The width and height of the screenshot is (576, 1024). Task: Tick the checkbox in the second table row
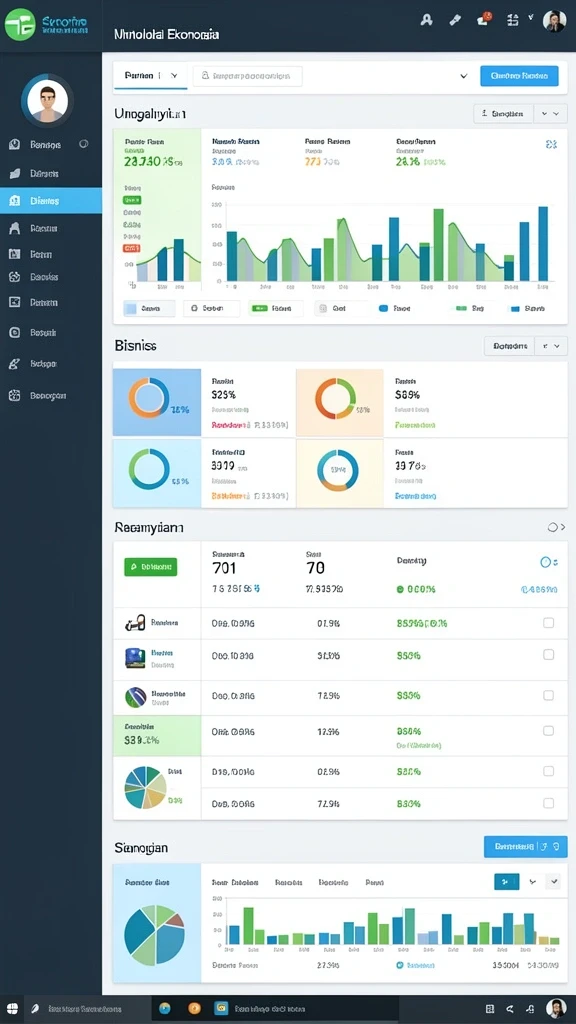pos(549,654)
